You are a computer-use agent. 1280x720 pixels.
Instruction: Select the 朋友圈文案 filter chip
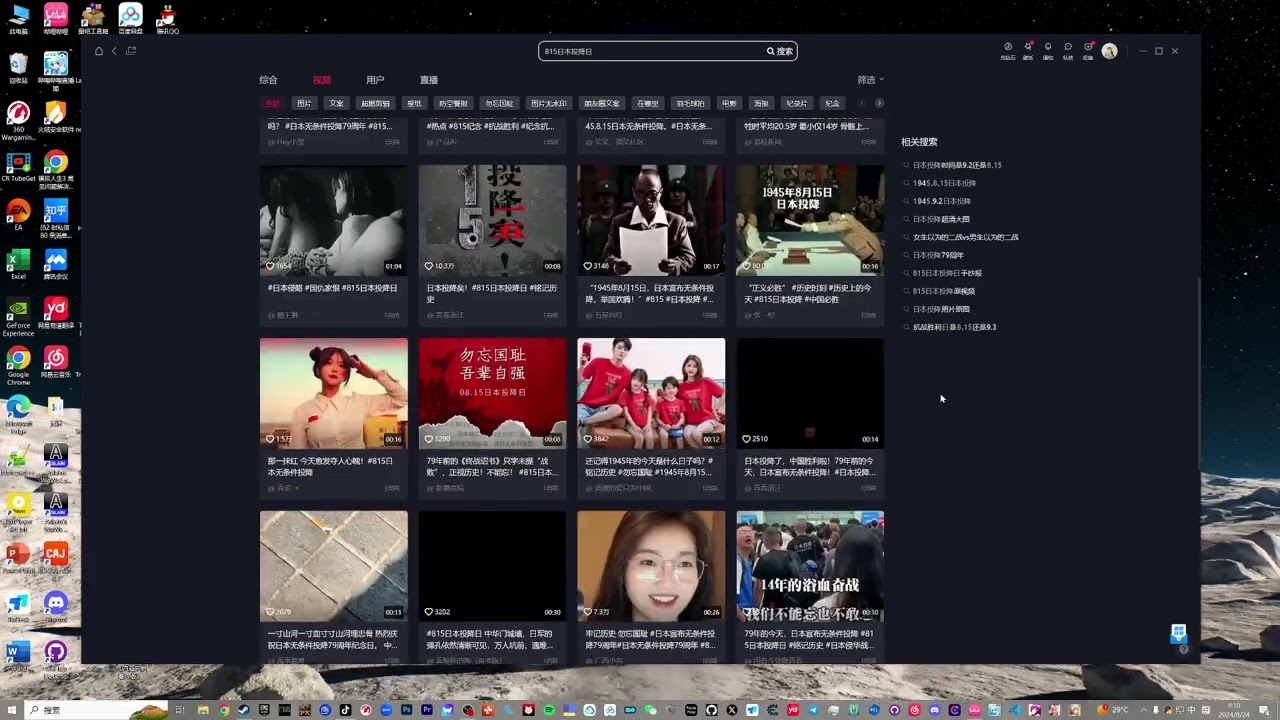[x=602, y=103]
